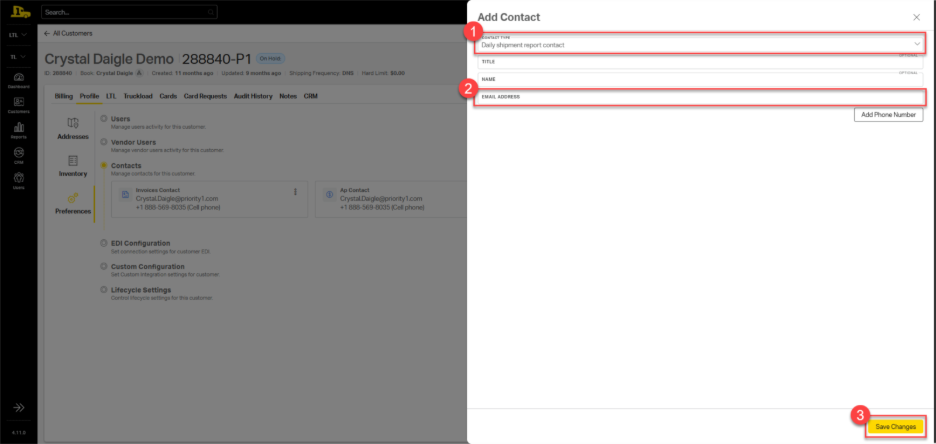Screen dimensions: 936x444
Task: Switch to the CRM tab
Action: coord(310,96)
